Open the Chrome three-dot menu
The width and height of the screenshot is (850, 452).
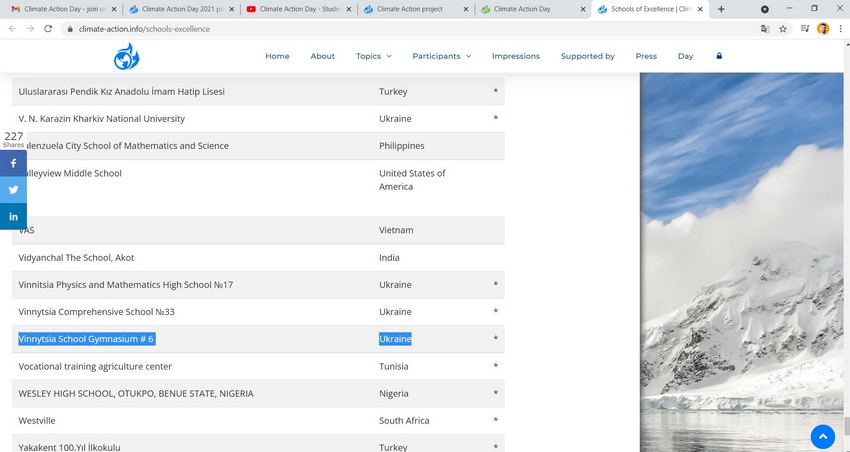tap(840, 29)
